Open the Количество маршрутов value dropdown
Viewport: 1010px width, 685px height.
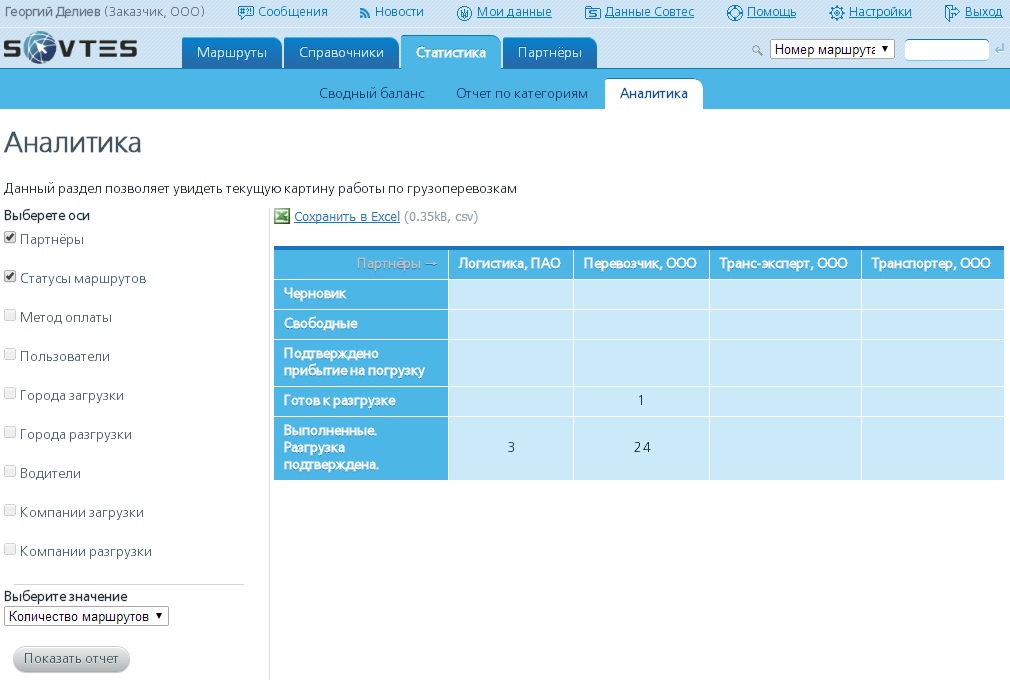[x=86, y=616]
